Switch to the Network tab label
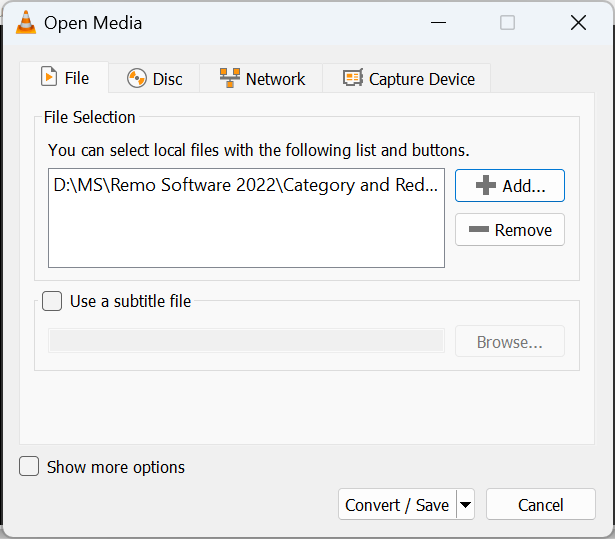Screen dimensions: 615x539 [x=275, y=79]
